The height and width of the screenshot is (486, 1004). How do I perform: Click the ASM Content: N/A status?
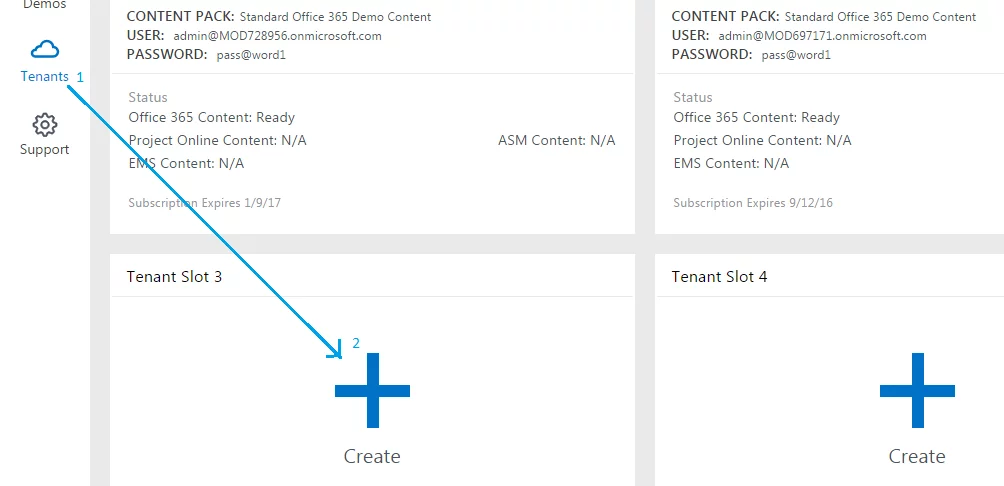[556, 141]
